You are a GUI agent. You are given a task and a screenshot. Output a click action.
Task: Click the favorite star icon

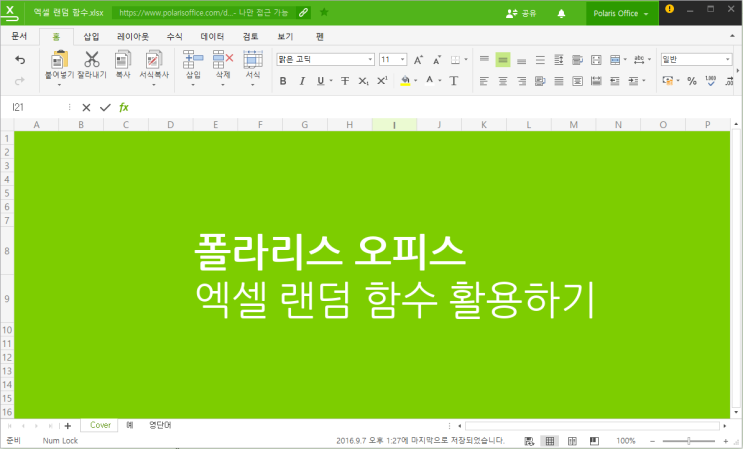click(324, 12)
